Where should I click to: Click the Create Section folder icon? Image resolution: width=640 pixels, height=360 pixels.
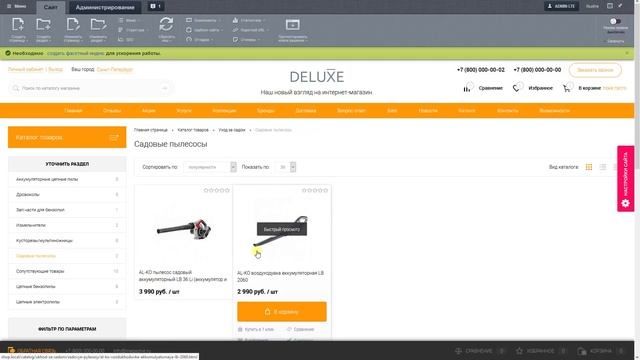click(43, 24)
